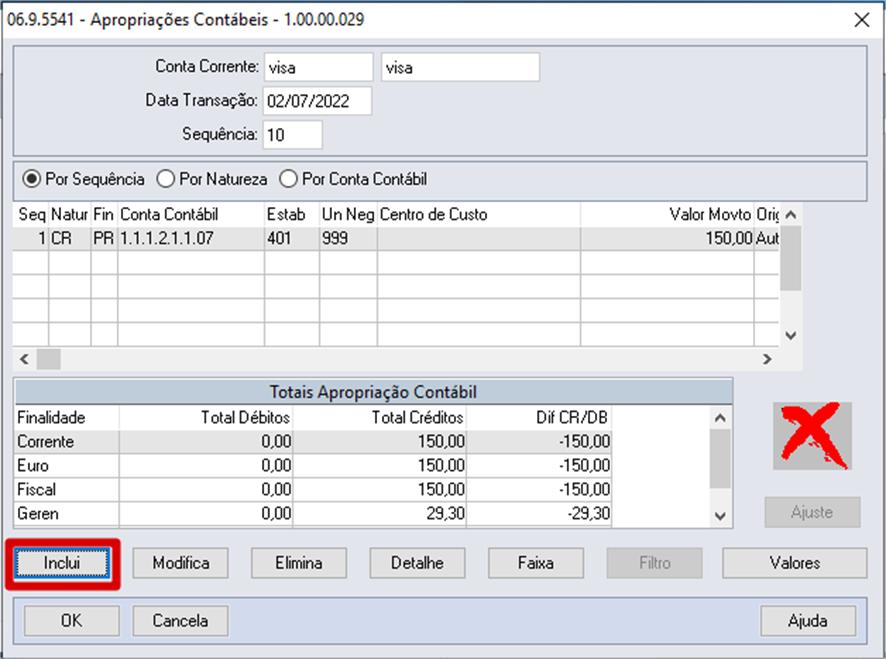Click the Natur column header
The image size is (886, 659).
70,215
